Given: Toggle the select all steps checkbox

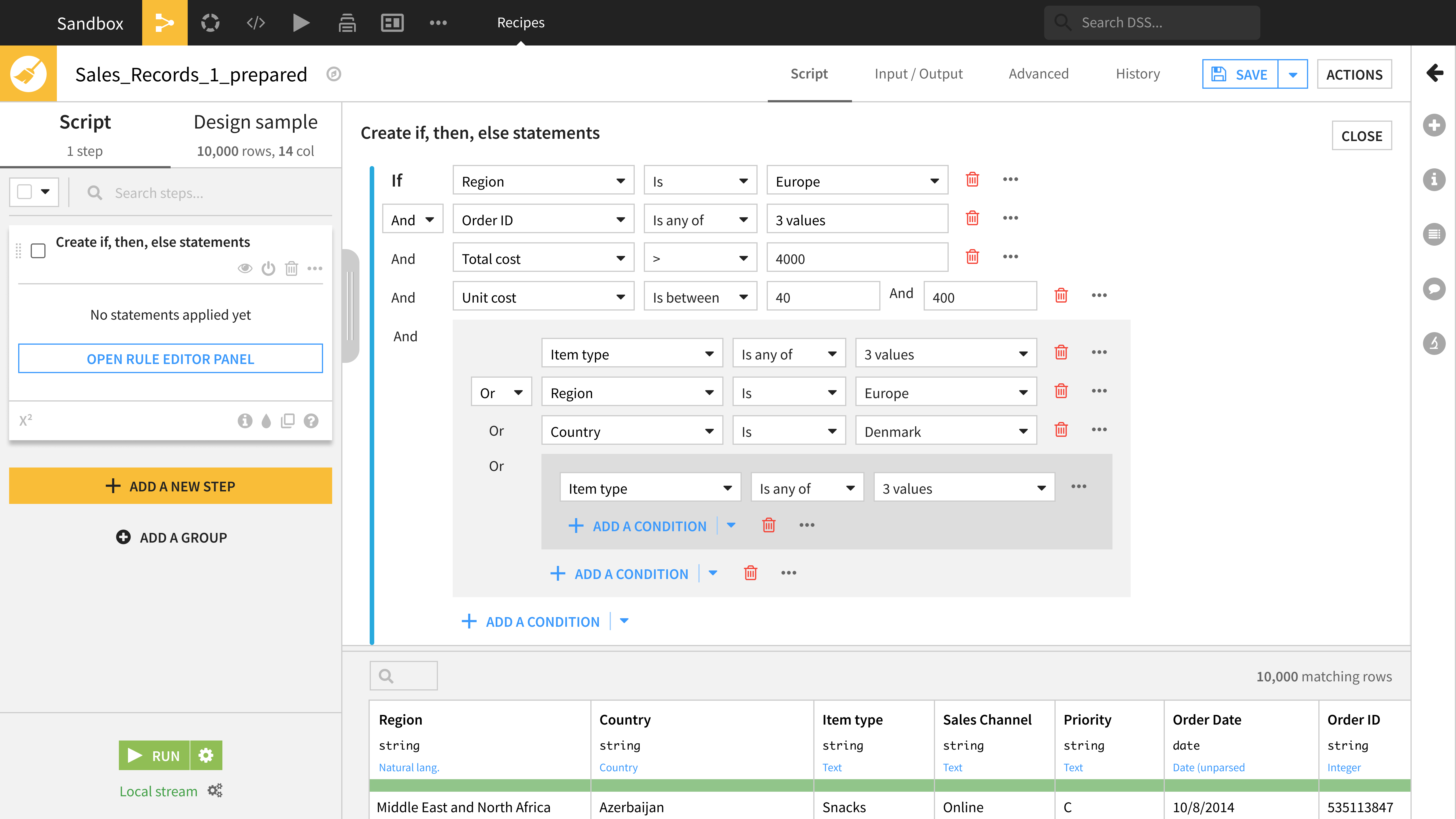Looking at the screenshot, I should (24, 192).
